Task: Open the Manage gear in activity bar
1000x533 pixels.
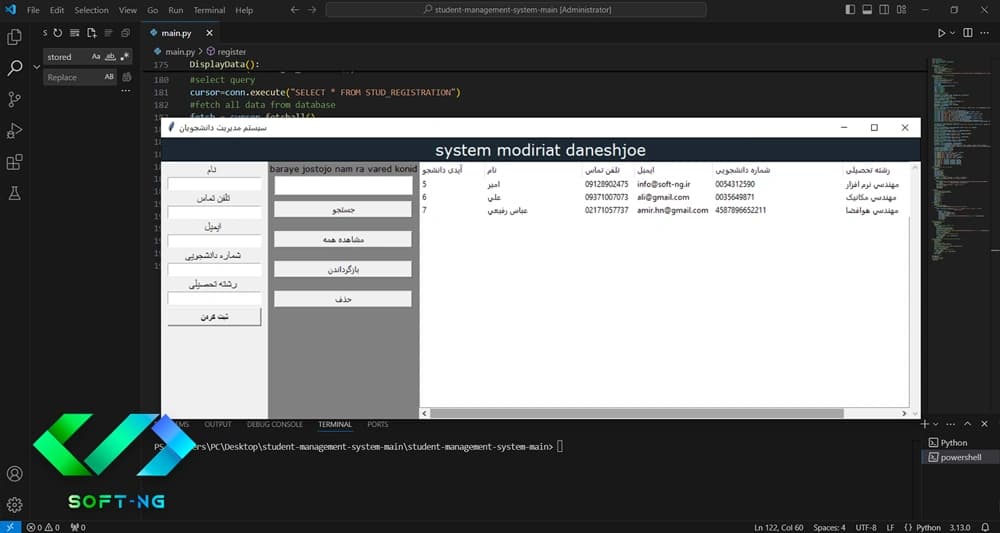Action: [14, 505]
